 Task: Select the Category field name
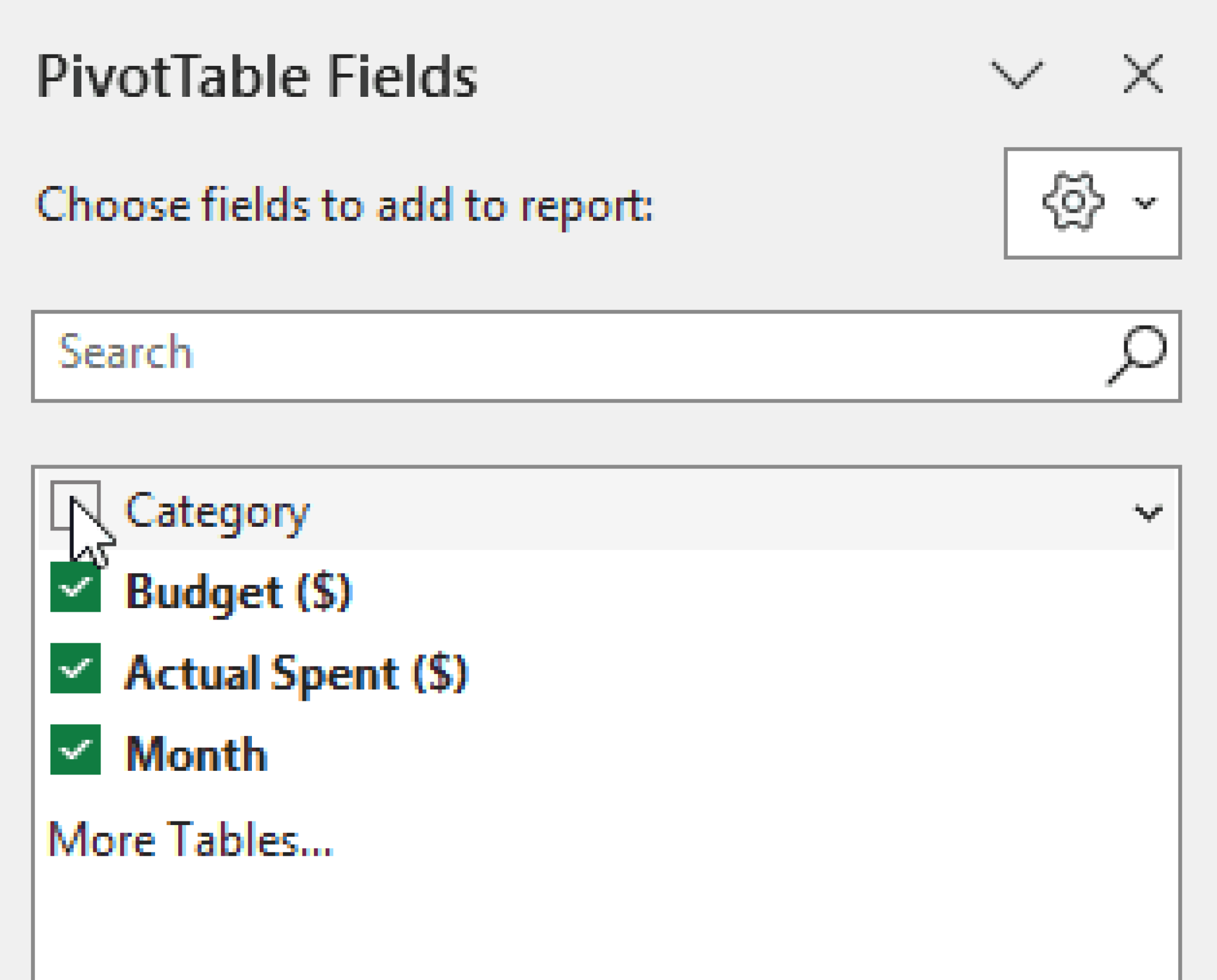(217, 512)
